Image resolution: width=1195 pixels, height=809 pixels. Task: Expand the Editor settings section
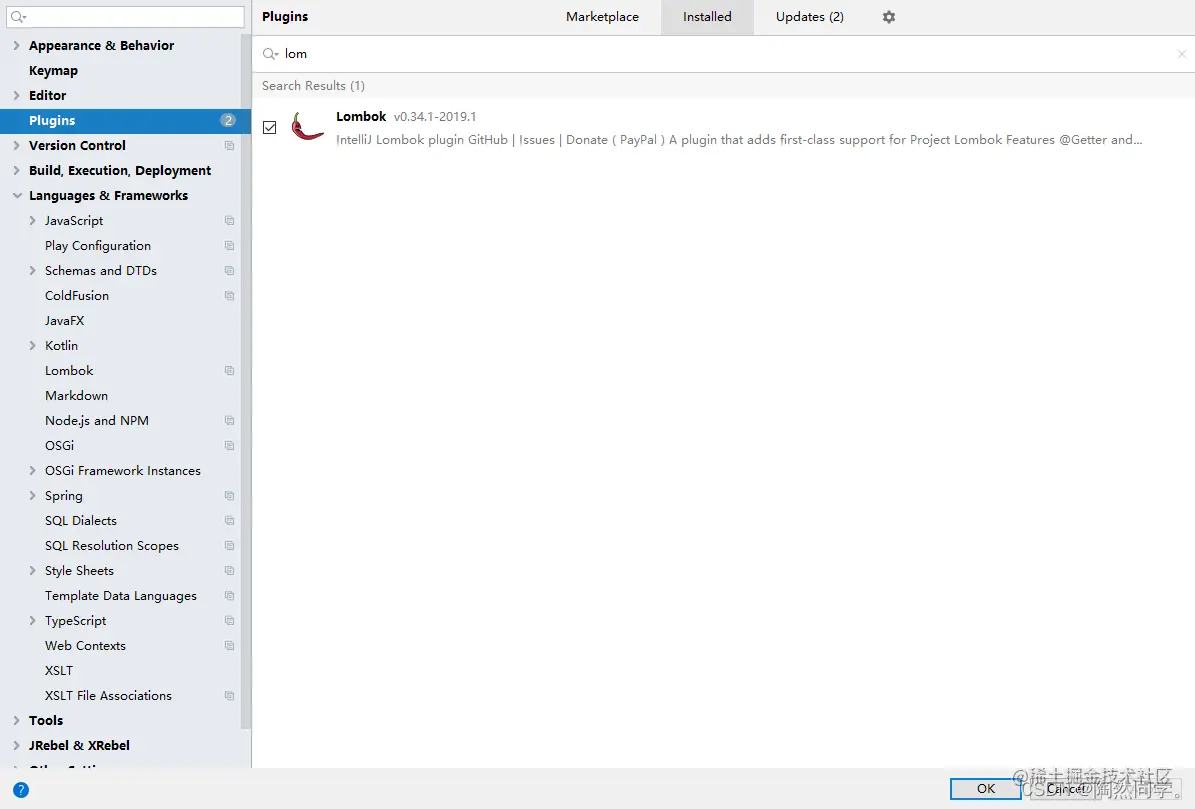tap(17, 95)
